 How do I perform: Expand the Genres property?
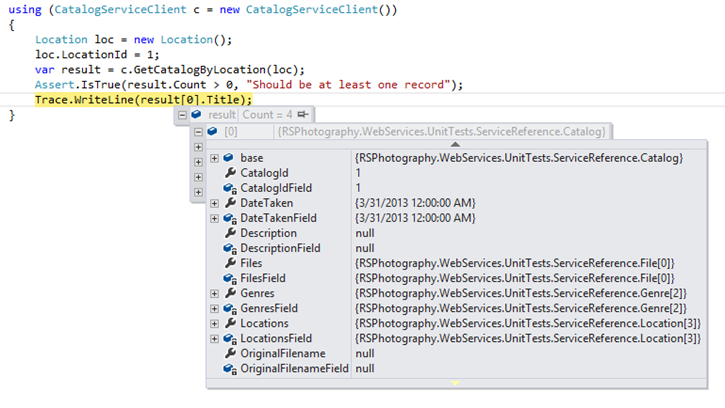[214, 293]
